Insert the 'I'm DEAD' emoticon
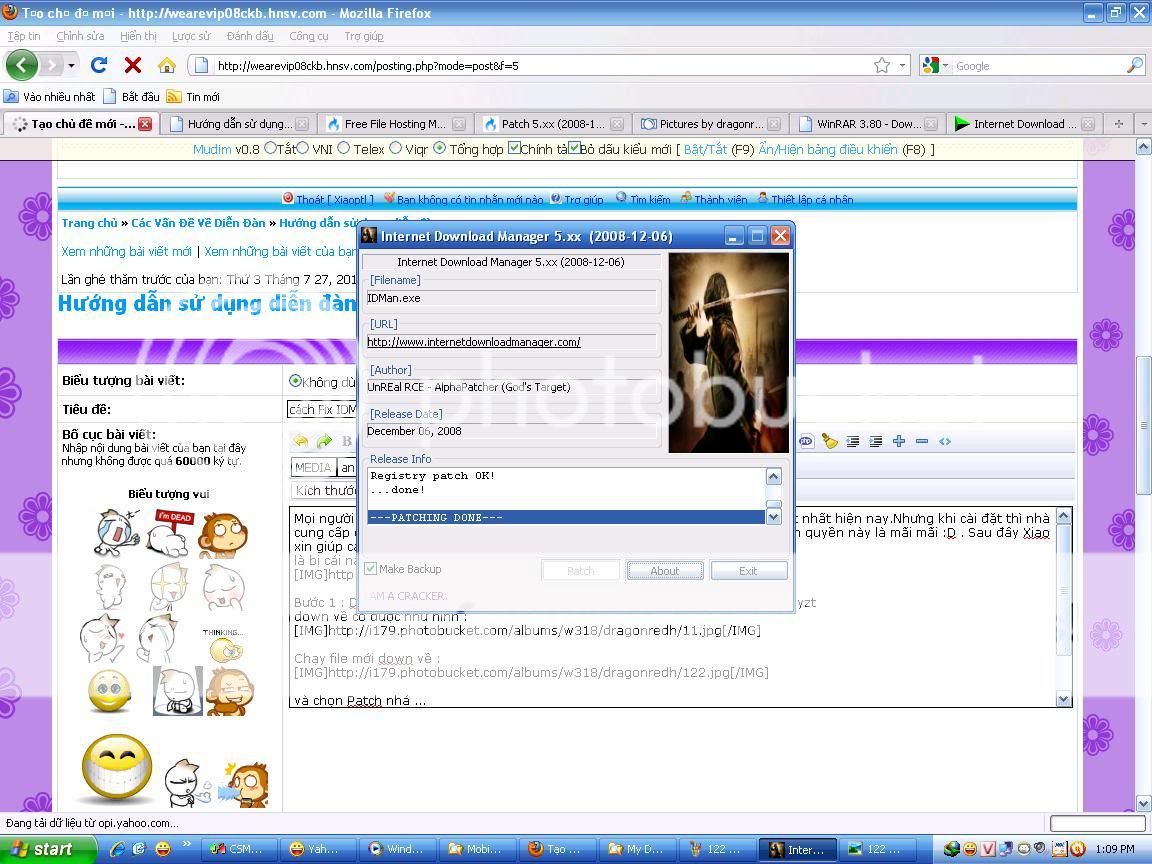The height and width of the screenshot is (864, 1152). click(170, 533)
